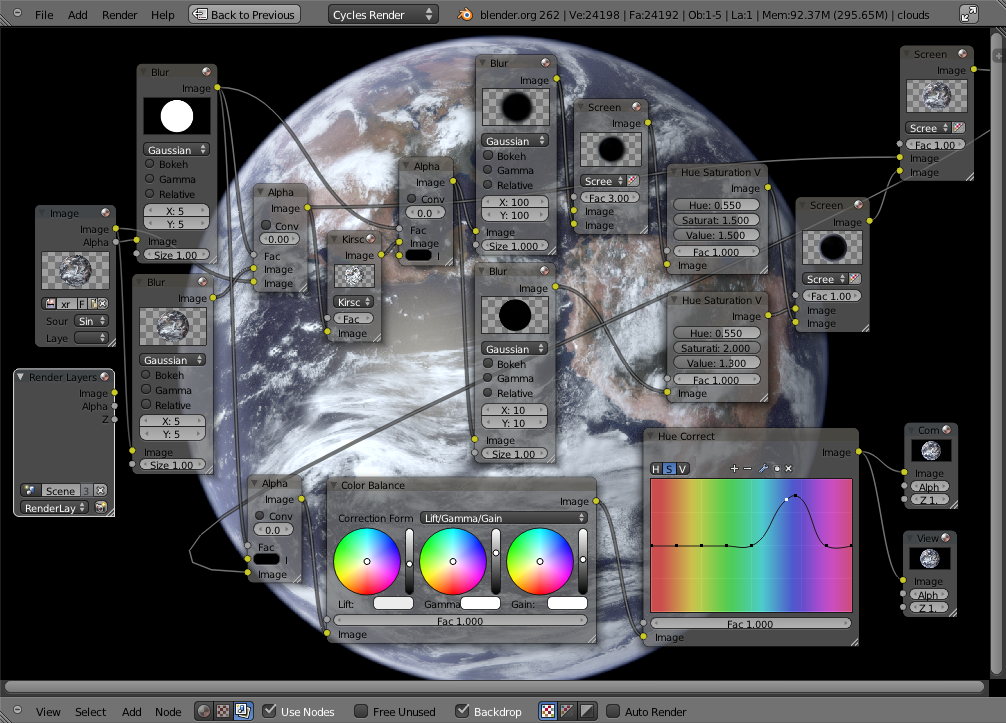Open the Lift/Gamma/Gain correction formula dropdown
Image resolution: width=1006 pixels, height=723 pixels.
pyautogui.click(x=504, y=518)
